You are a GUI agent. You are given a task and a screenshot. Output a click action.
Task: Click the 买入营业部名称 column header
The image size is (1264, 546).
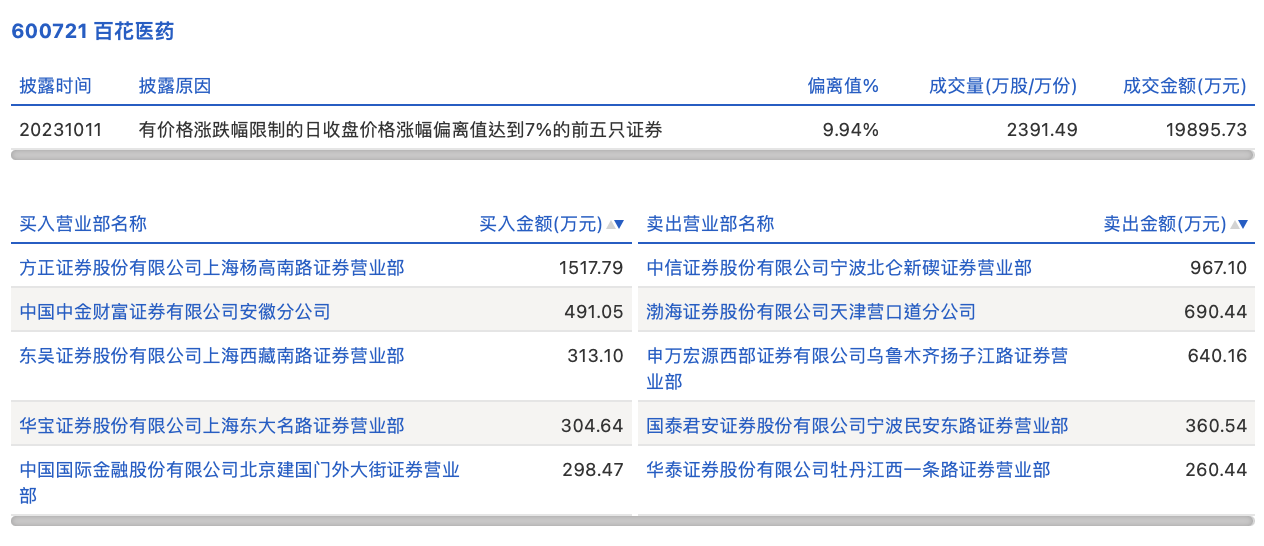click(83, 224)
